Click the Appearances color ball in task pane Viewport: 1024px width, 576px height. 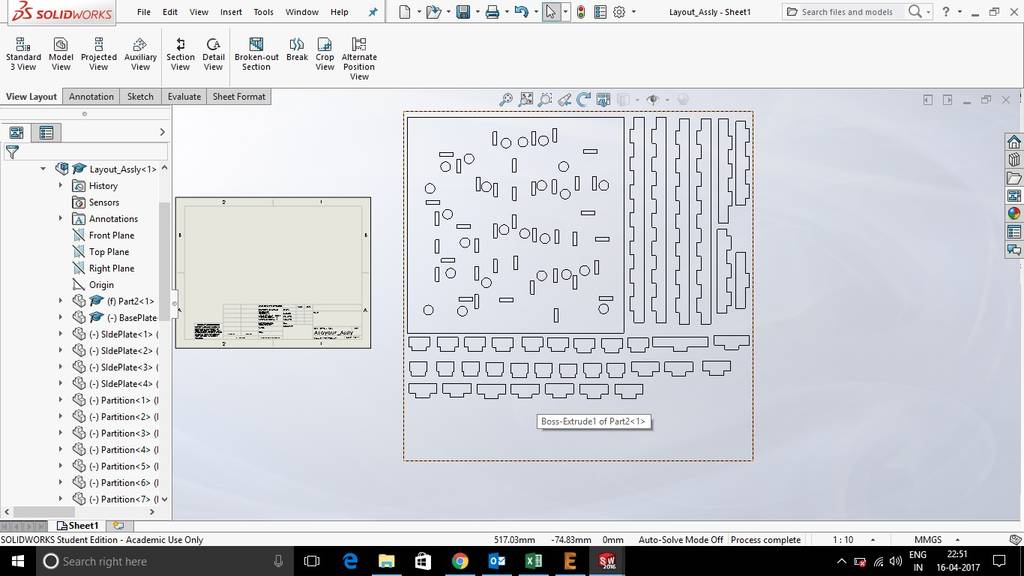pos(1014,213)
